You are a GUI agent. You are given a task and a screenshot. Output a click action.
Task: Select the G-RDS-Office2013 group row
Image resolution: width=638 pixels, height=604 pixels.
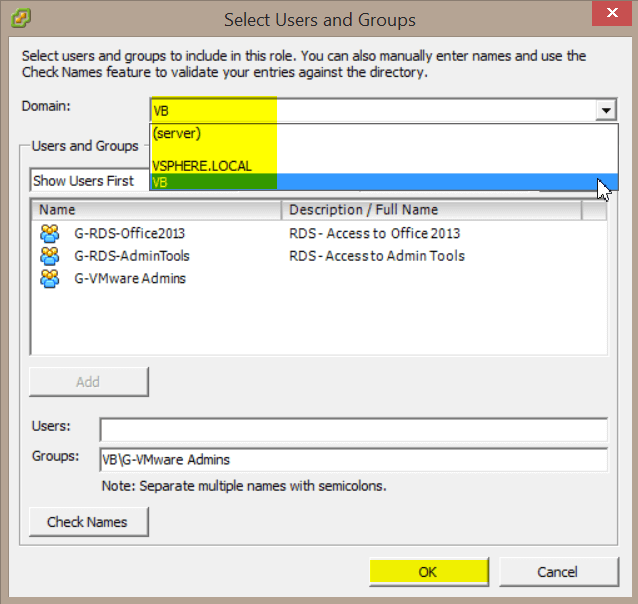point(319,233)
